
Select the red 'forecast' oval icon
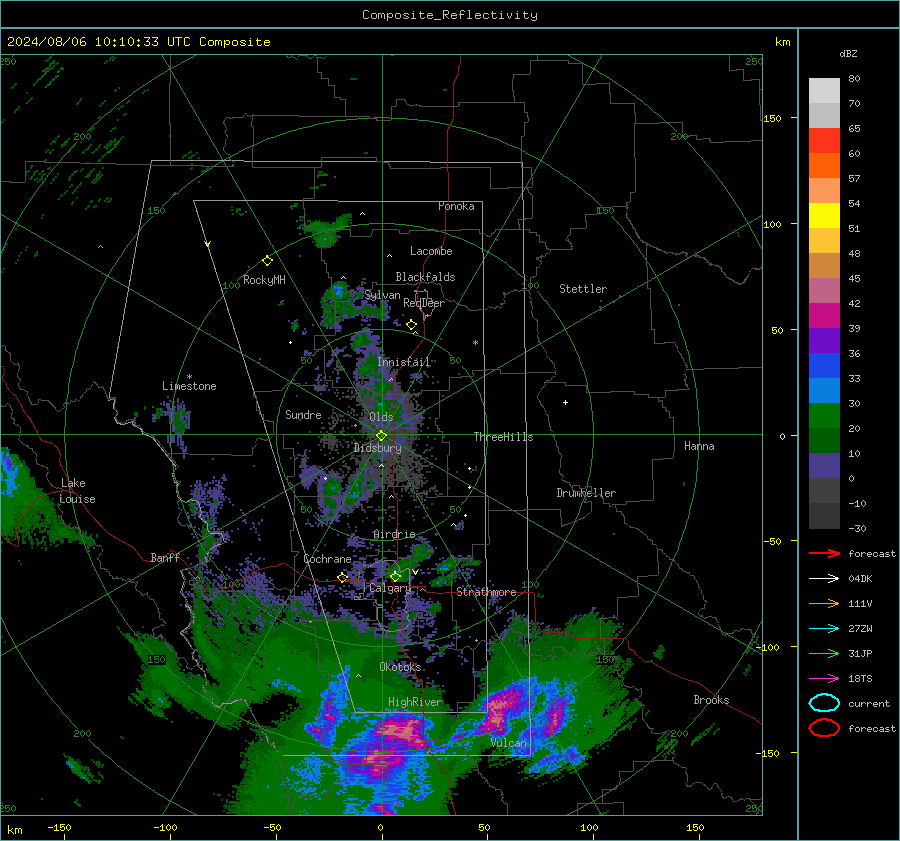[824, 728]
